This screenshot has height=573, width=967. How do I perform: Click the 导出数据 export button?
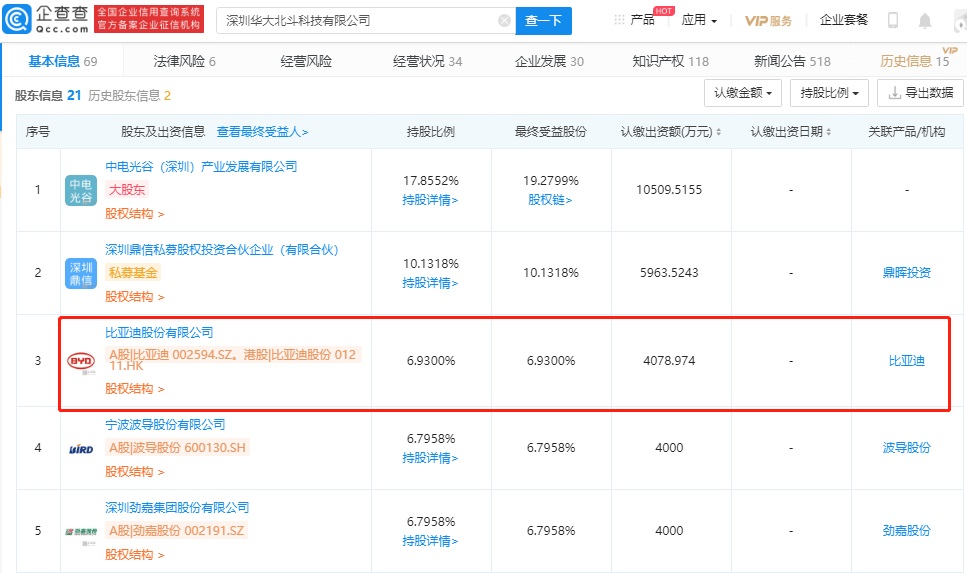click(920, 93)
